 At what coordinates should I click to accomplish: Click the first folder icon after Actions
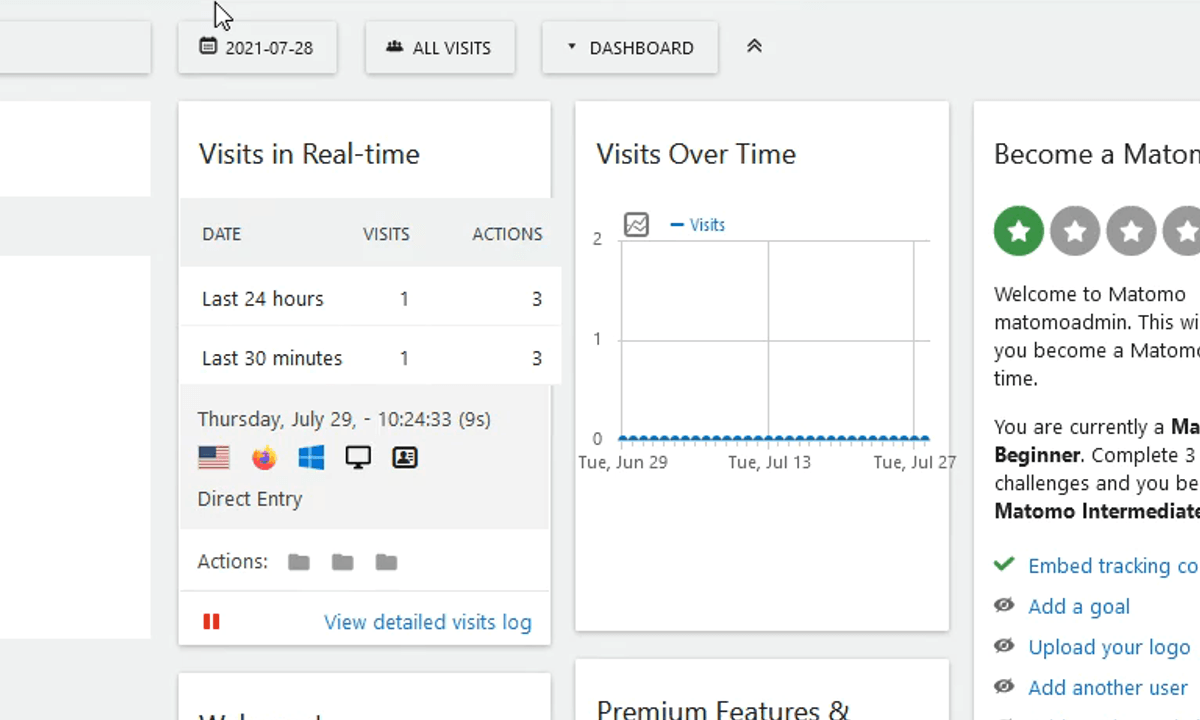[x=299, y=562]
